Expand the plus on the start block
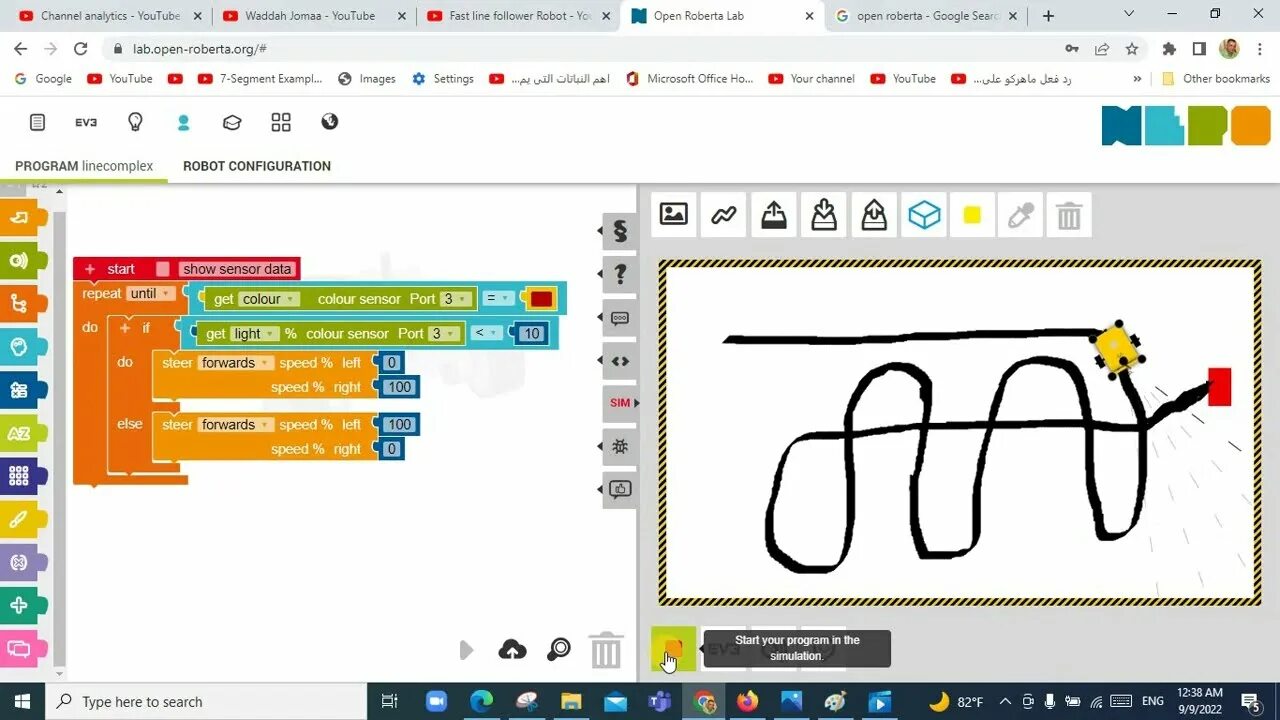Screen dimensions: 1280x720 [90, 269]
